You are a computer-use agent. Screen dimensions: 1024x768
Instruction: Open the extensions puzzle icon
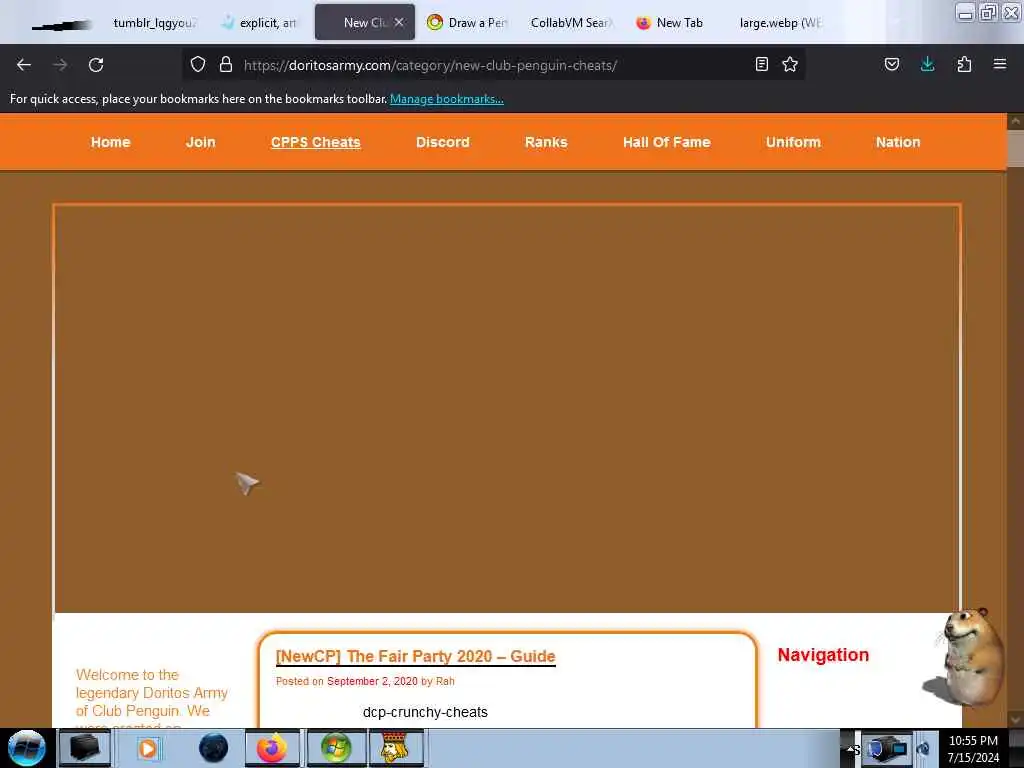(964, 64)
